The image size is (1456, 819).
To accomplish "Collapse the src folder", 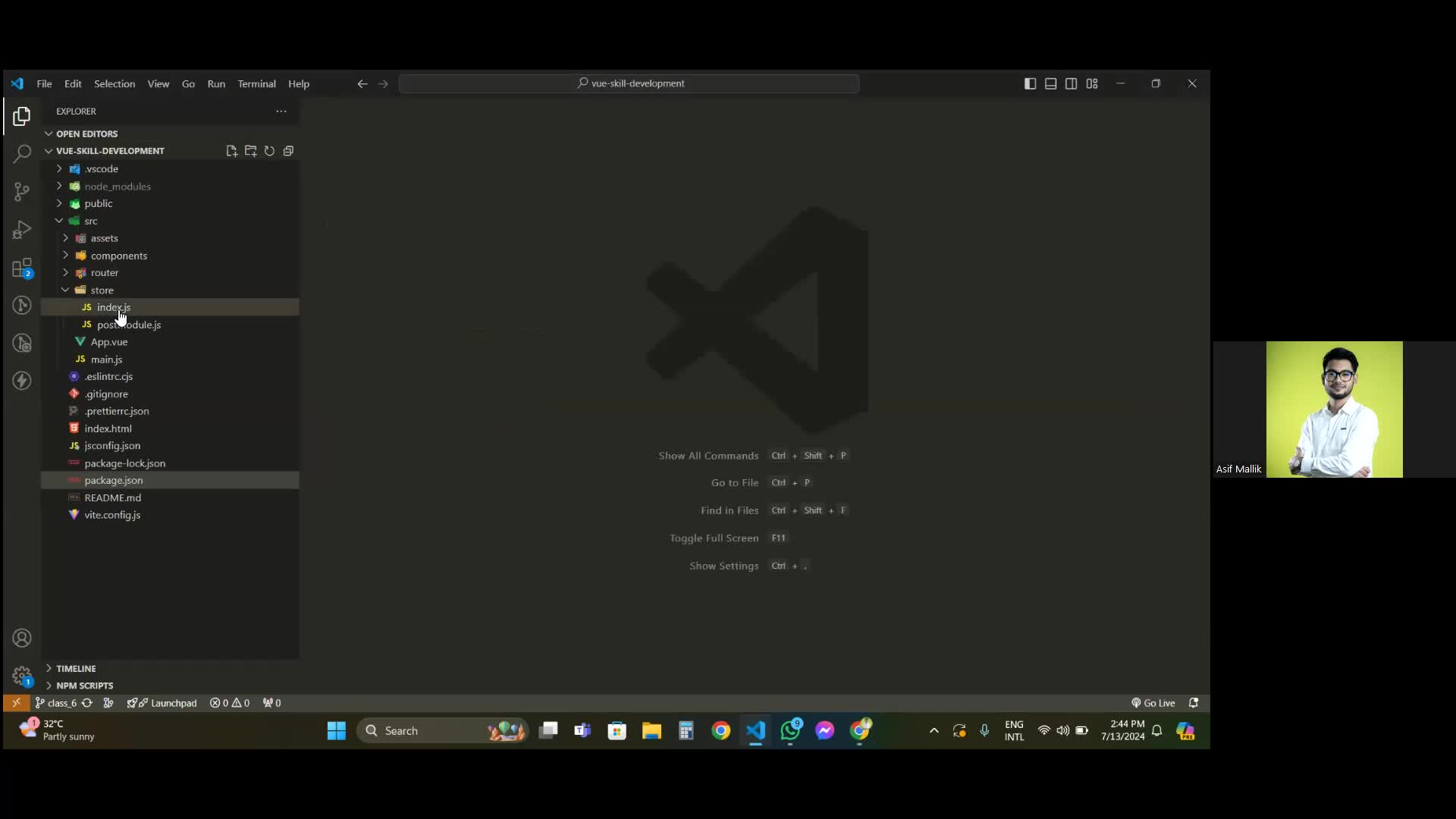I will coord(170,221).
